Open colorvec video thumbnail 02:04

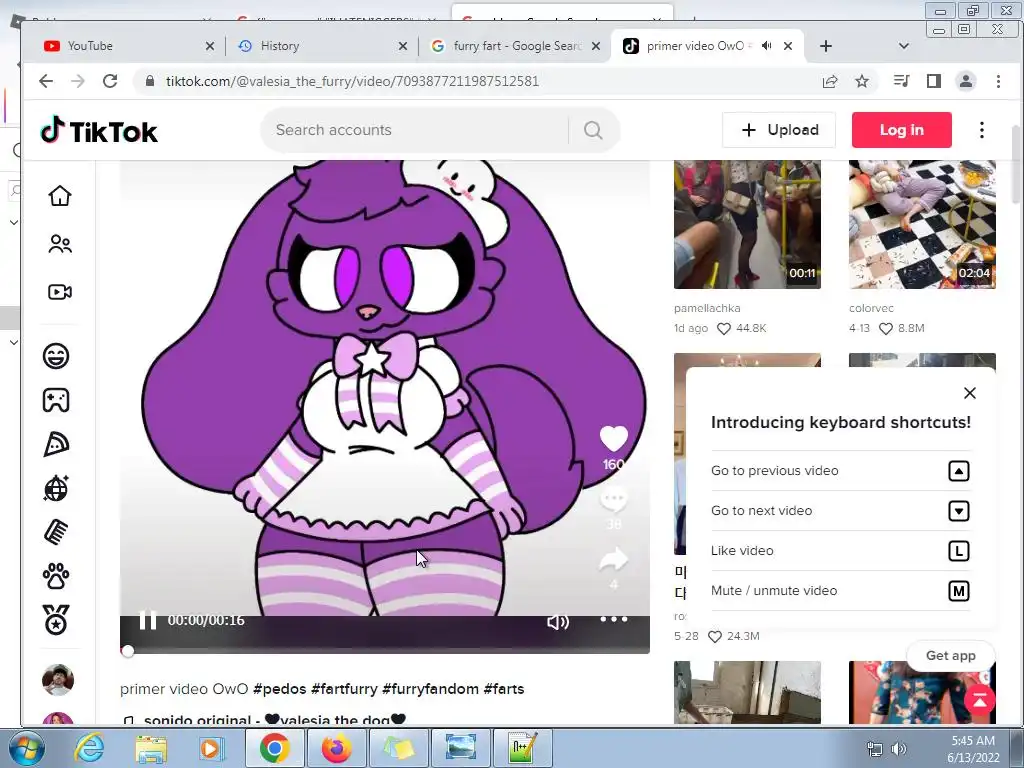pos(922,224)
